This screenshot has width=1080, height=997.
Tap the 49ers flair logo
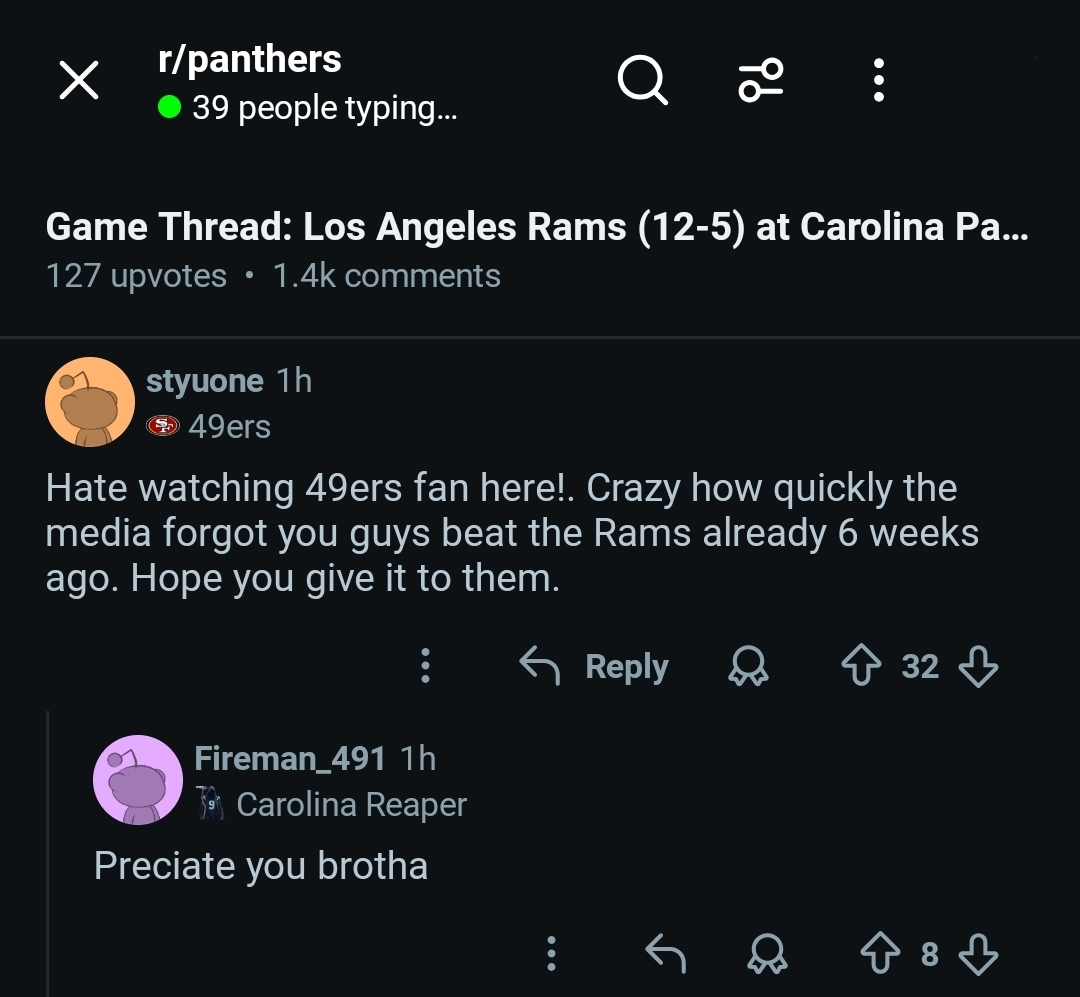[162, 427]
